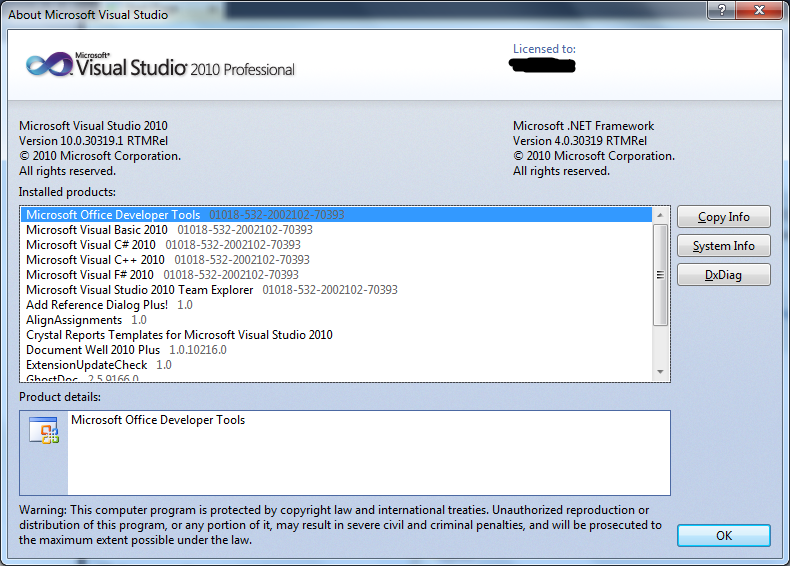Click the Copy Info button

click(x=723, y=217)
